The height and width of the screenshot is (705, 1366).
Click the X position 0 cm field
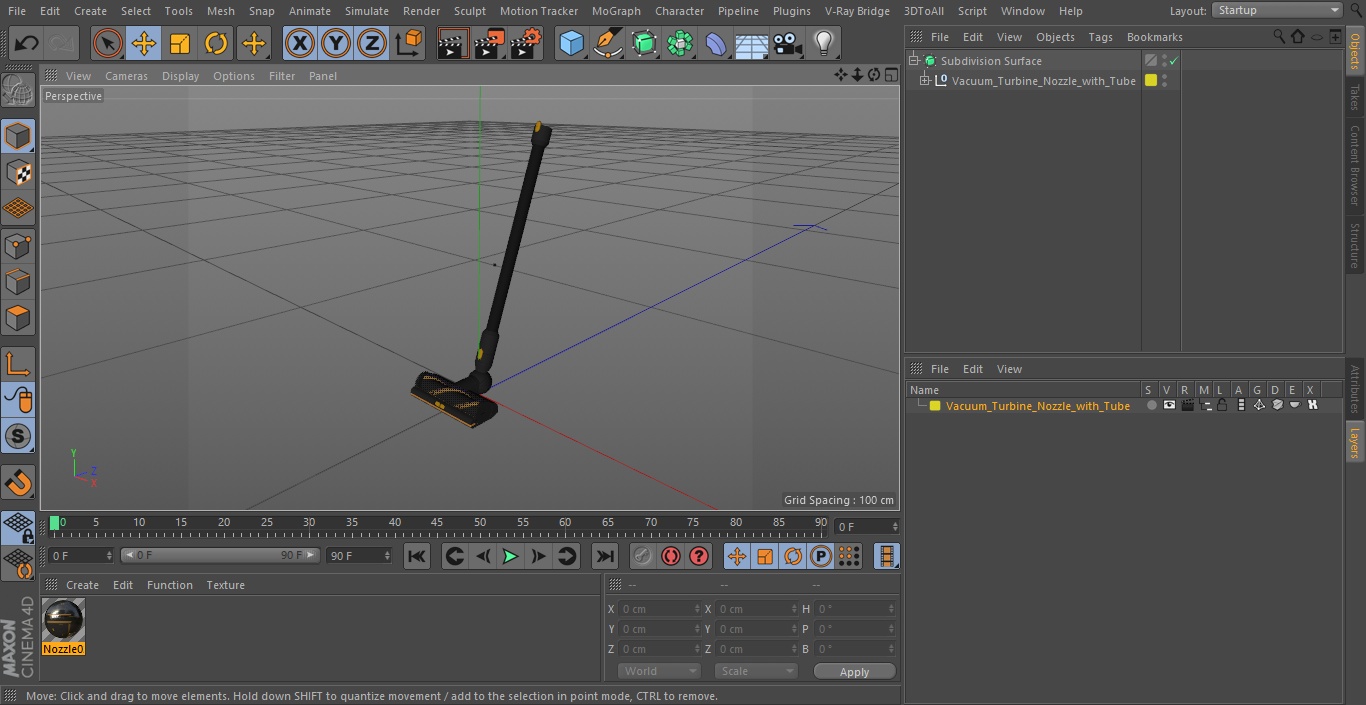point(660,609)
